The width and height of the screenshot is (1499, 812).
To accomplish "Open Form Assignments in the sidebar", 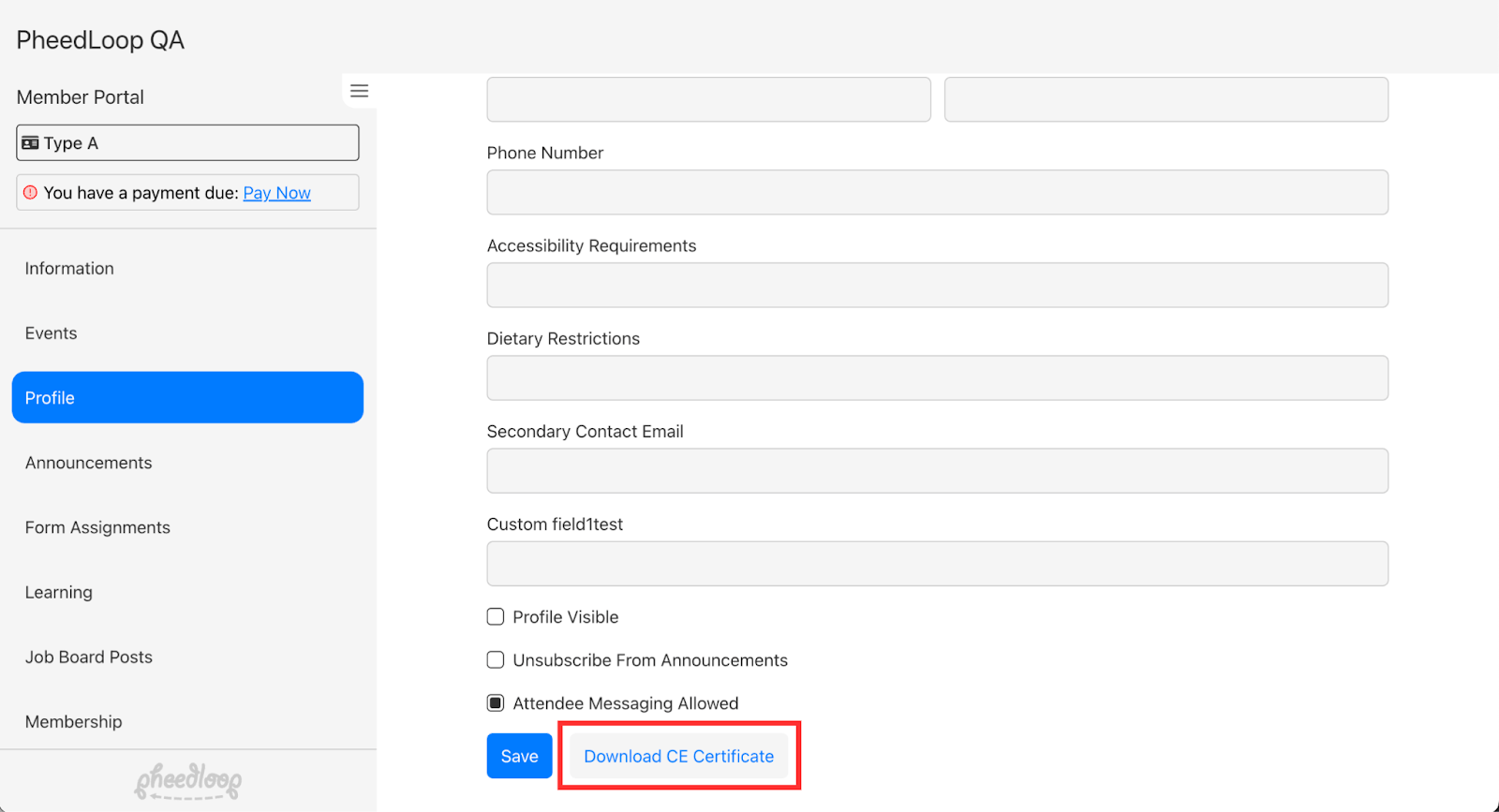I will pos(187,527).
